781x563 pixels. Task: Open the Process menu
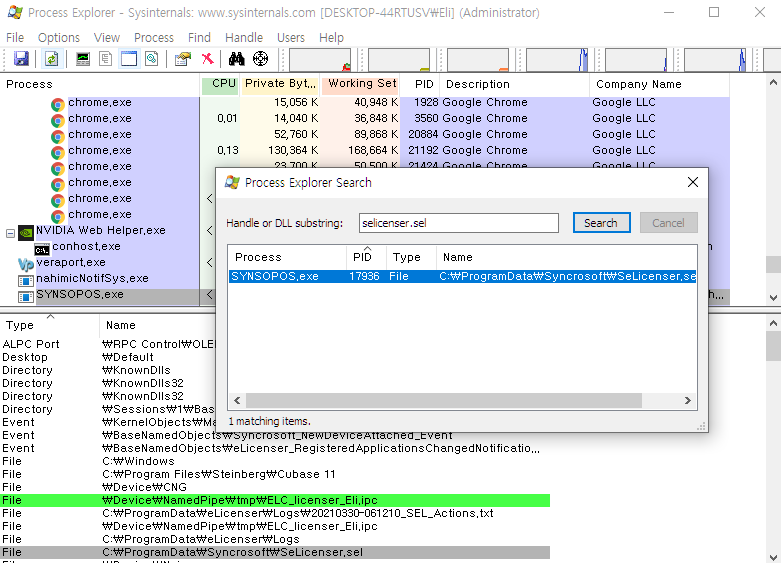[153, 37]
